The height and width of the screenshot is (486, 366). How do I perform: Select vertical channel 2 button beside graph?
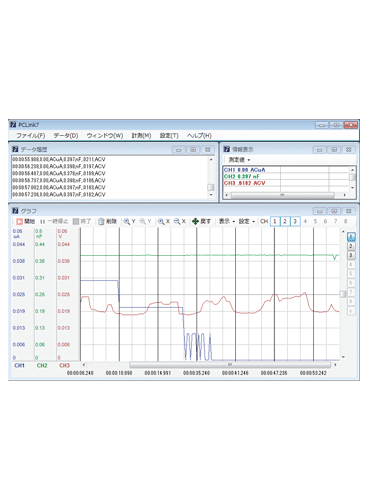coord(351,246)
